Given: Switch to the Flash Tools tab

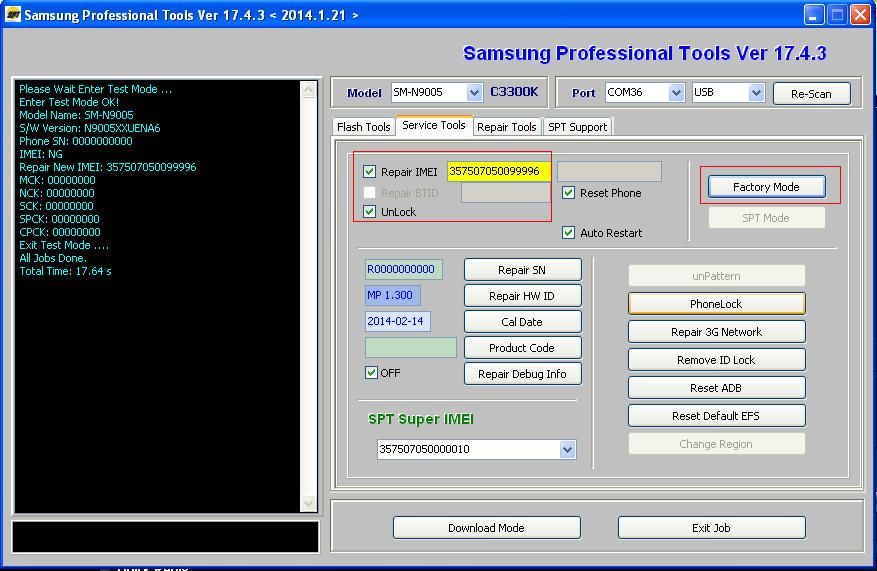Looking at the screenshot, I should [x=364, y=127].
